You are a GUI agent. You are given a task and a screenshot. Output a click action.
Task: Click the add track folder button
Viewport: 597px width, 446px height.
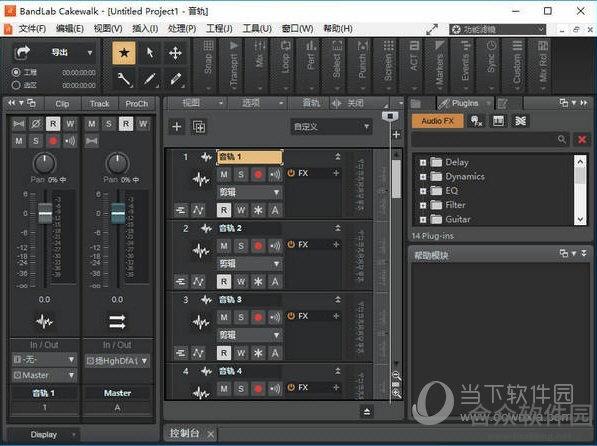pos(199,126)
